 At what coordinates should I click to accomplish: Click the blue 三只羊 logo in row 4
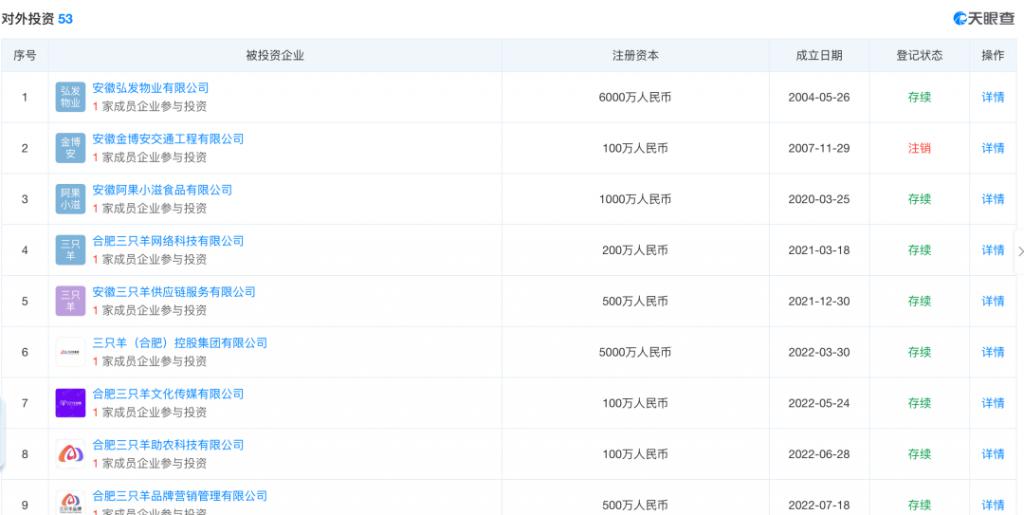(x=70, y=250)
